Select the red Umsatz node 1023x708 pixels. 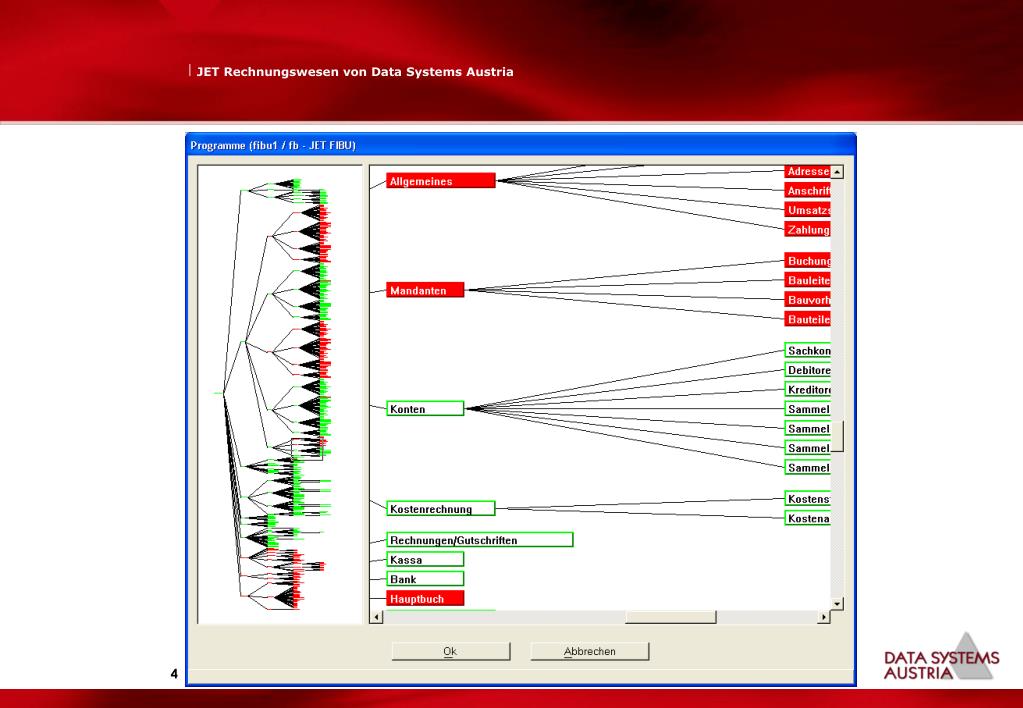click(x=807, y=210)
